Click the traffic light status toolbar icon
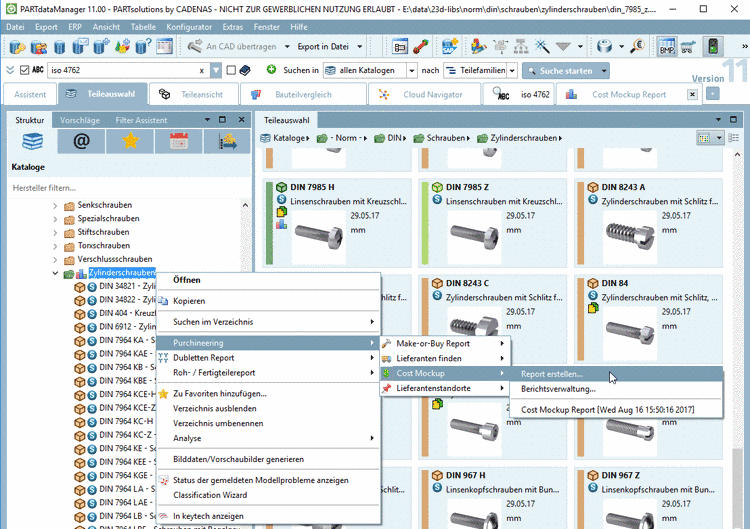750x529 pixels. 713,46
